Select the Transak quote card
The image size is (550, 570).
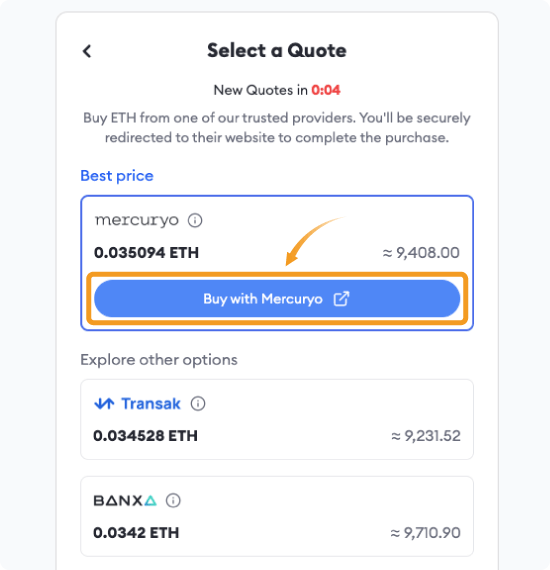click(277, 420)
